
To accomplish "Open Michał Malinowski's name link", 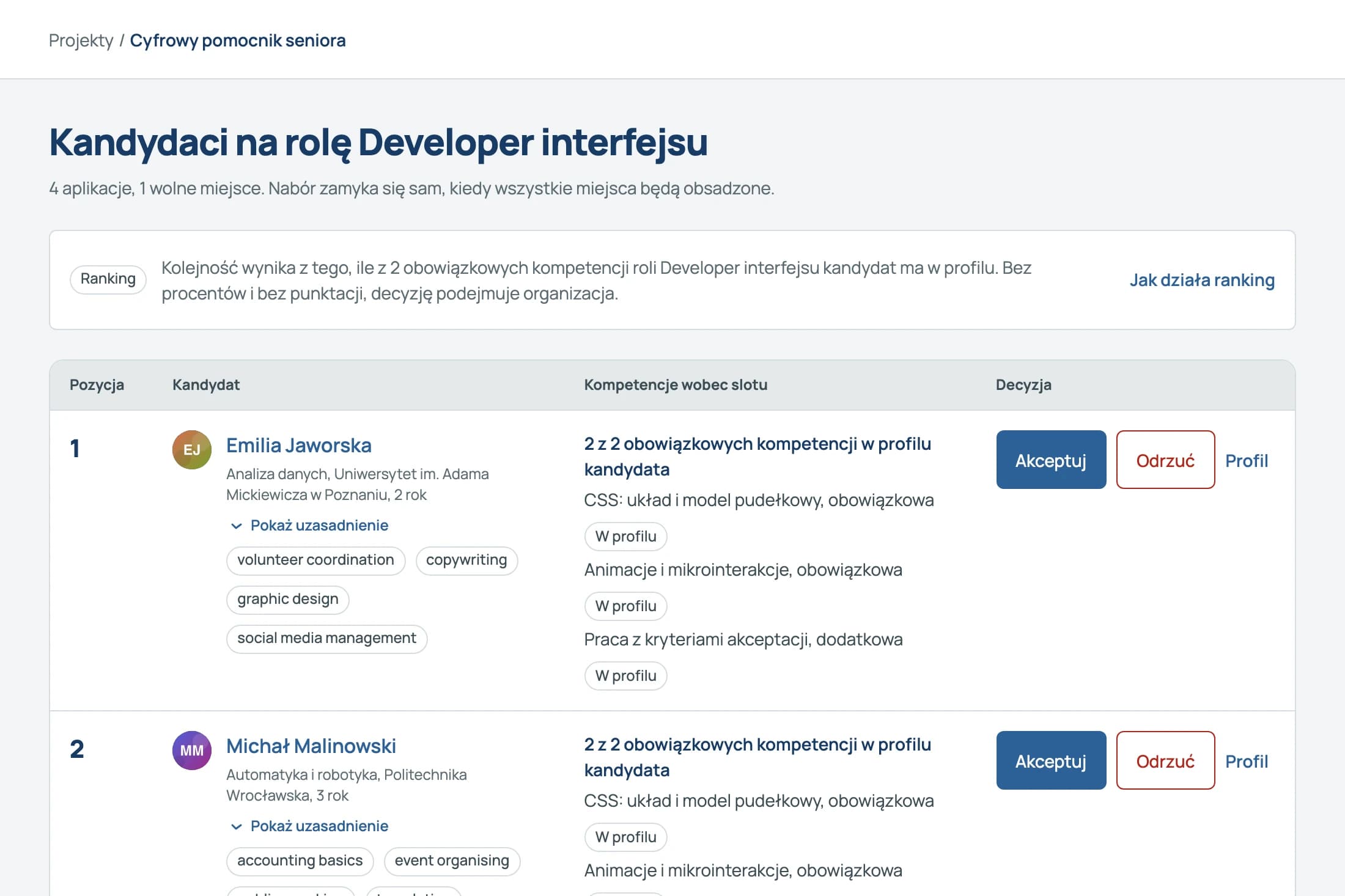I will click(311, 746).
